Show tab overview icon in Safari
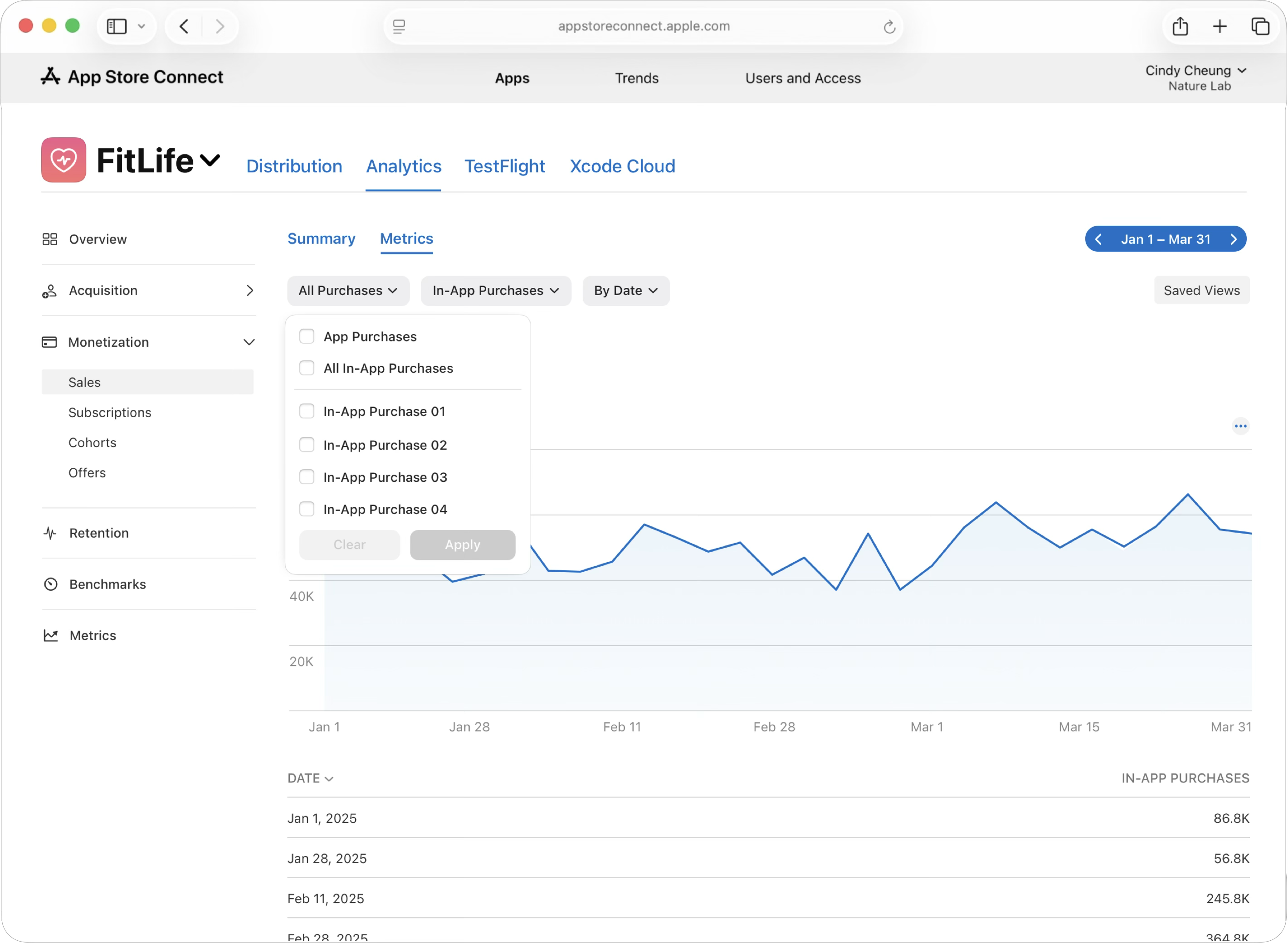Screen dimensions: 1288x943 click(1260, 26)
